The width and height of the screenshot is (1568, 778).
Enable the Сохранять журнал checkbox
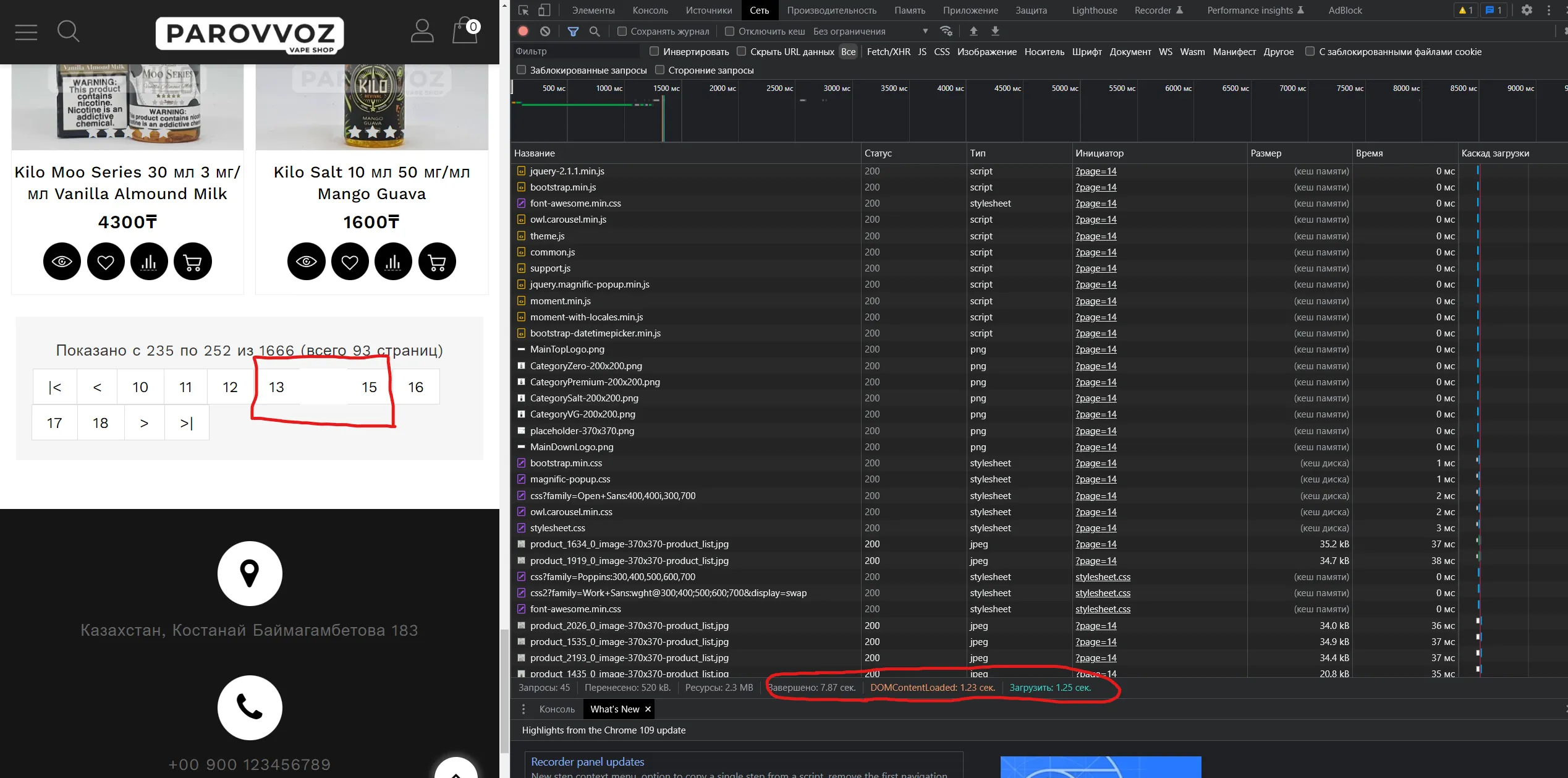click(622, 31)
